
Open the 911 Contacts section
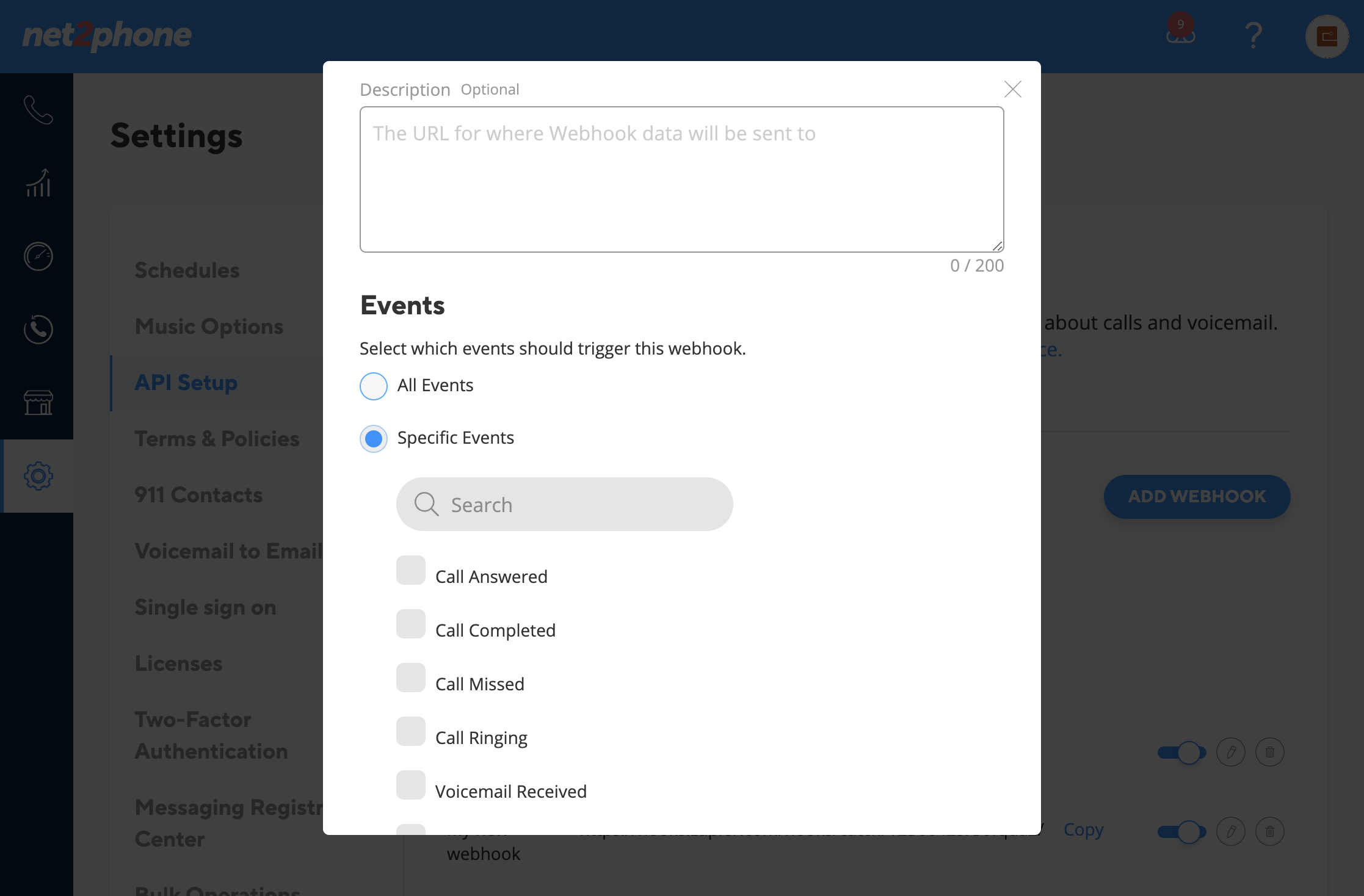(198, 494)
